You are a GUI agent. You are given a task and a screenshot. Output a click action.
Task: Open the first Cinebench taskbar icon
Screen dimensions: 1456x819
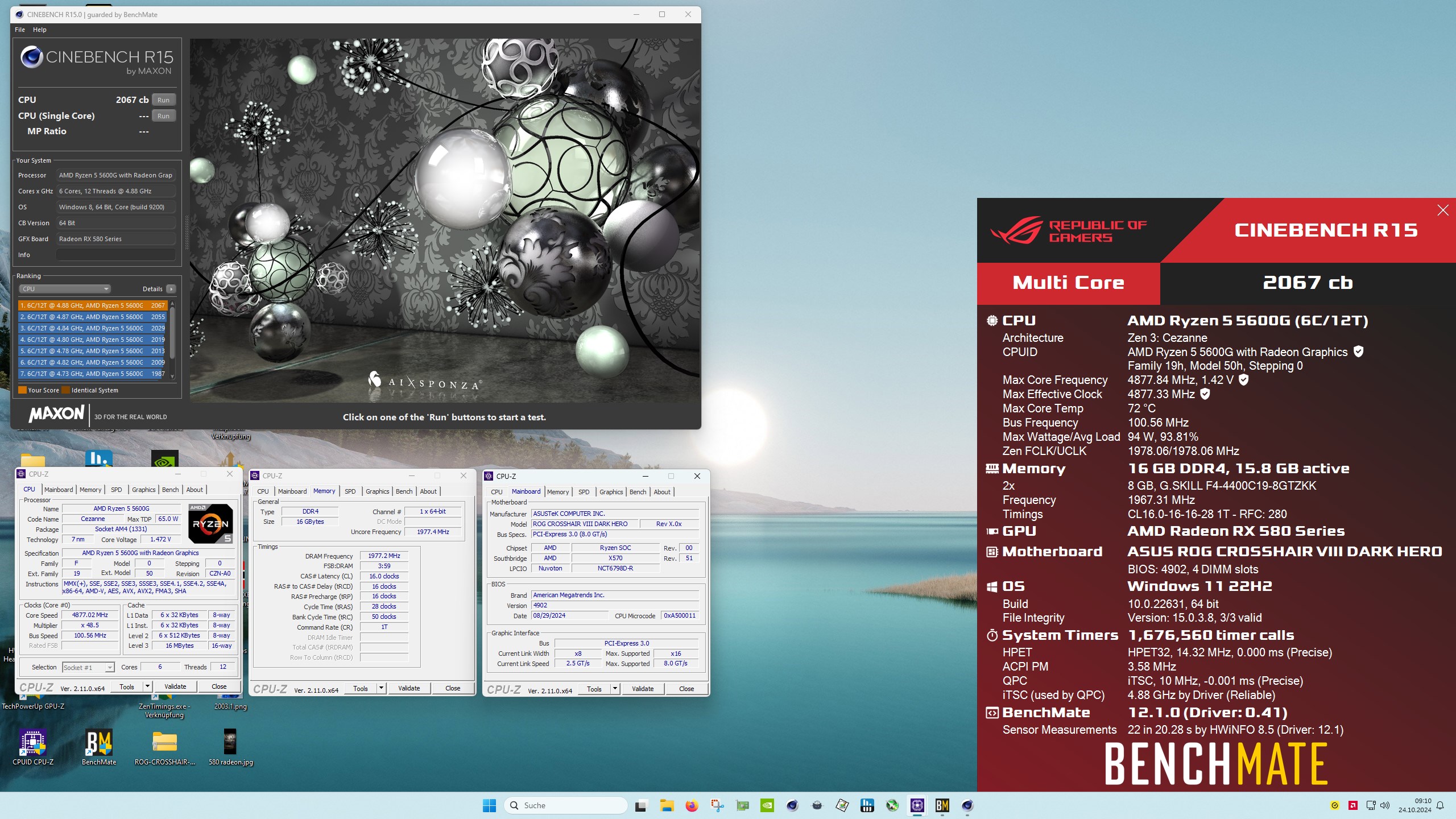tap(792, 805)
